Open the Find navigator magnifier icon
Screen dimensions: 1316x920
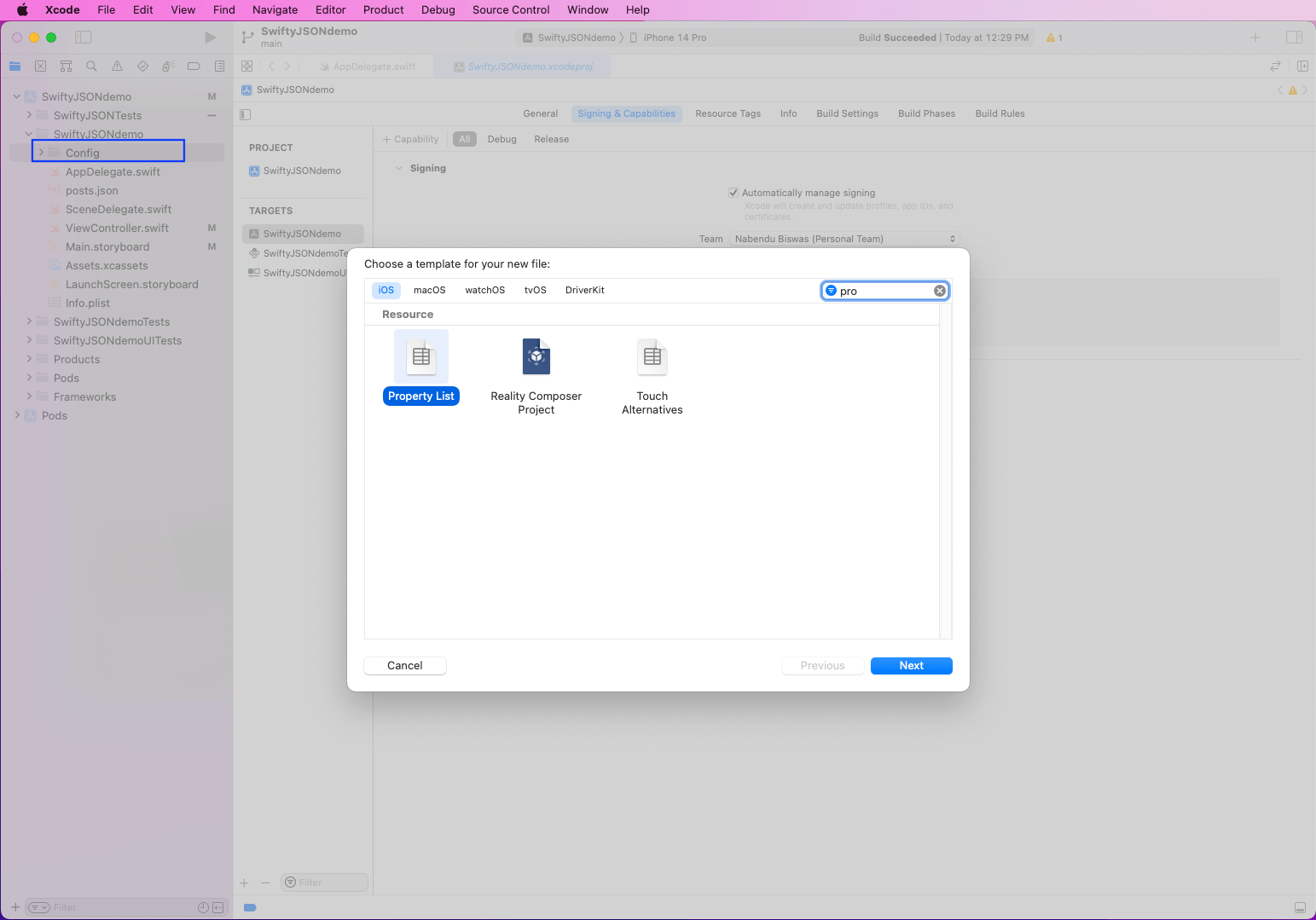[x=91, y=67]
